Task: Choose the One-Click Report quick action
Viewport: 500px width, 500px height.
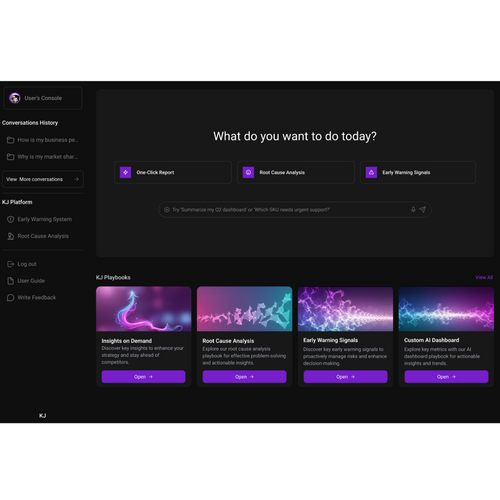Action: click(x=173, y=172)
